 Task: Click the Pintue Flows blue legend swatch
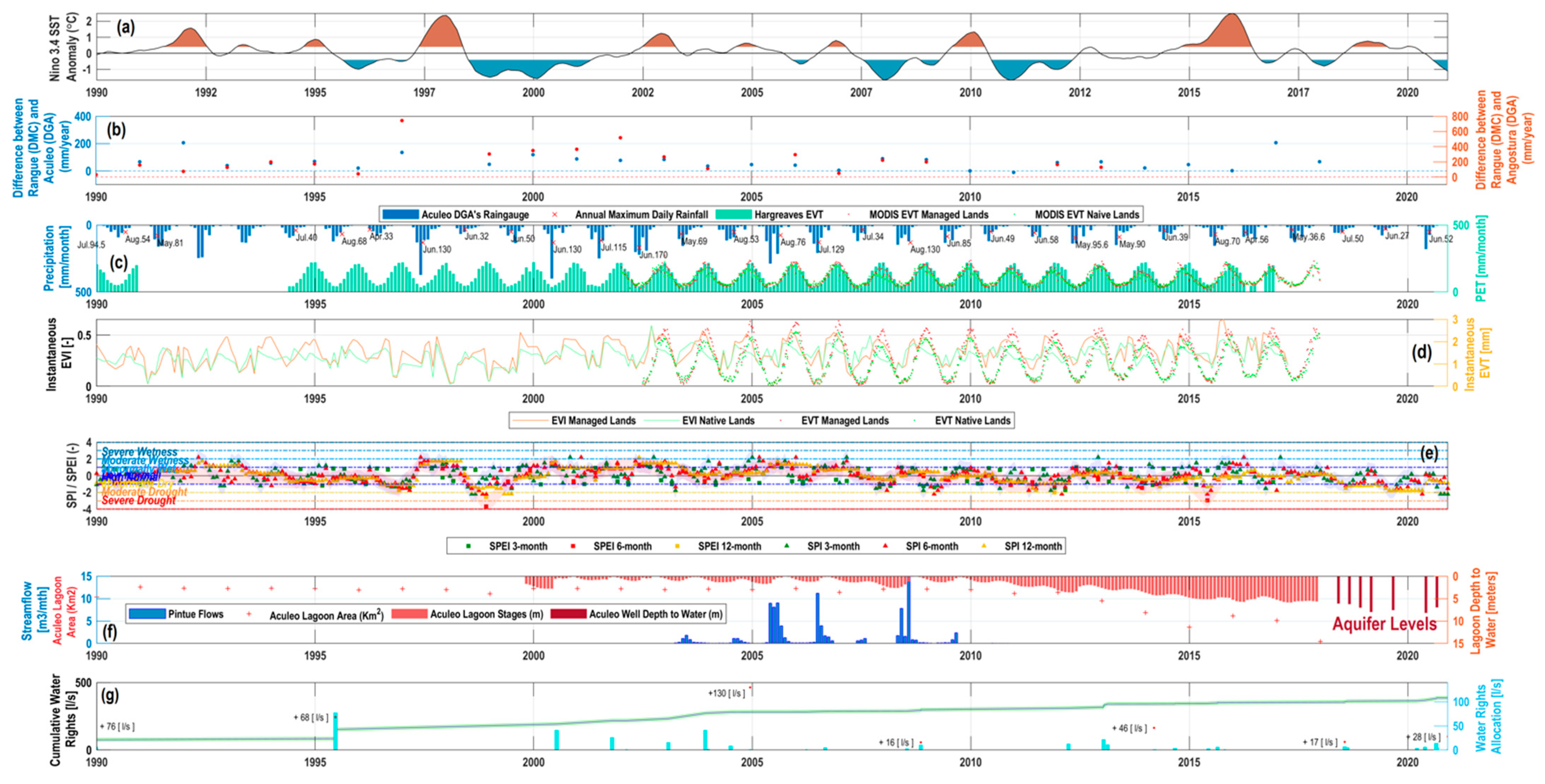click(147, 614)
